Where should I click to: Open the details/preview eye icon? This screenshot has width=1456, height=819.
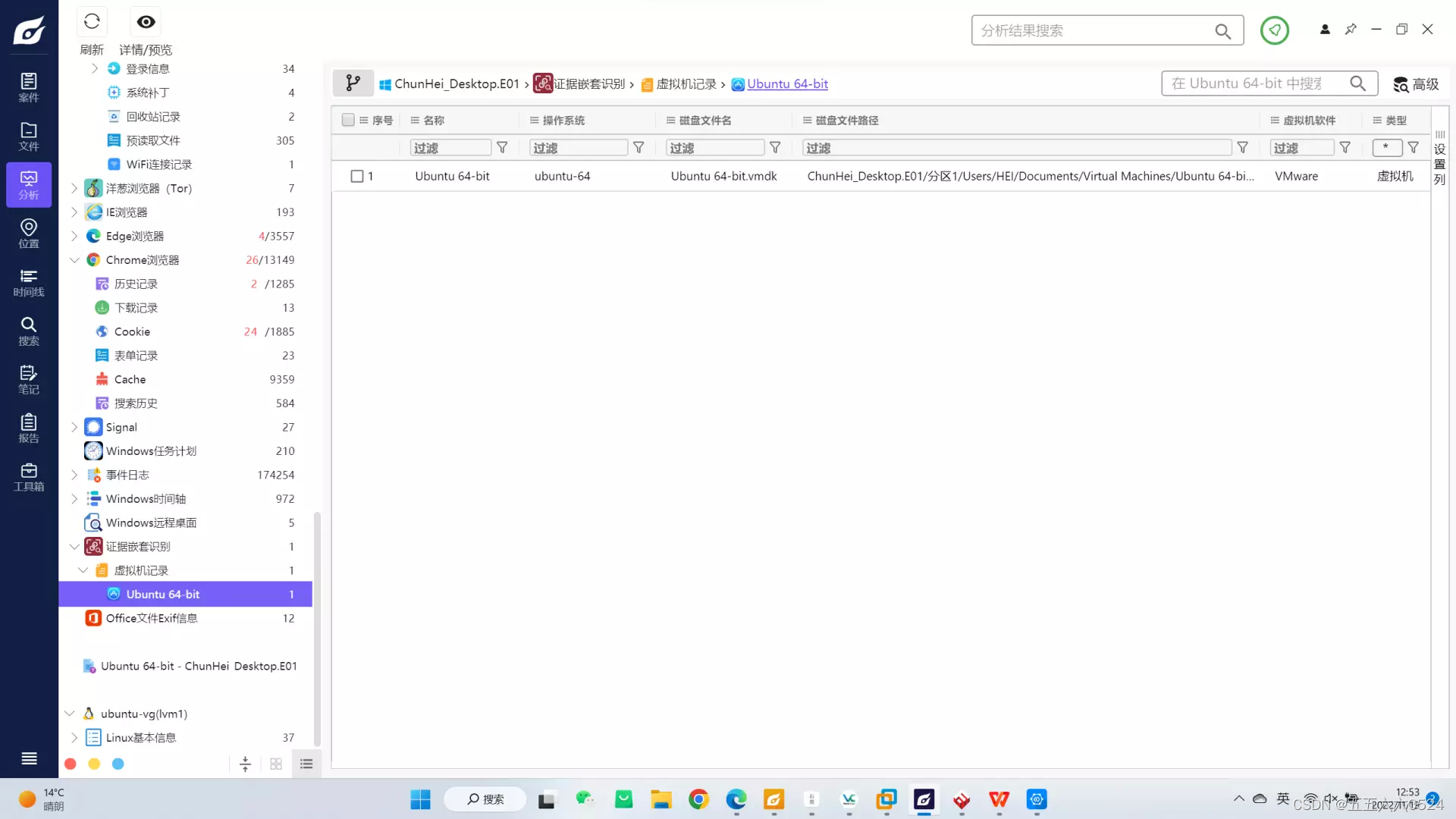pyautogui.click(x=146, y=22)
